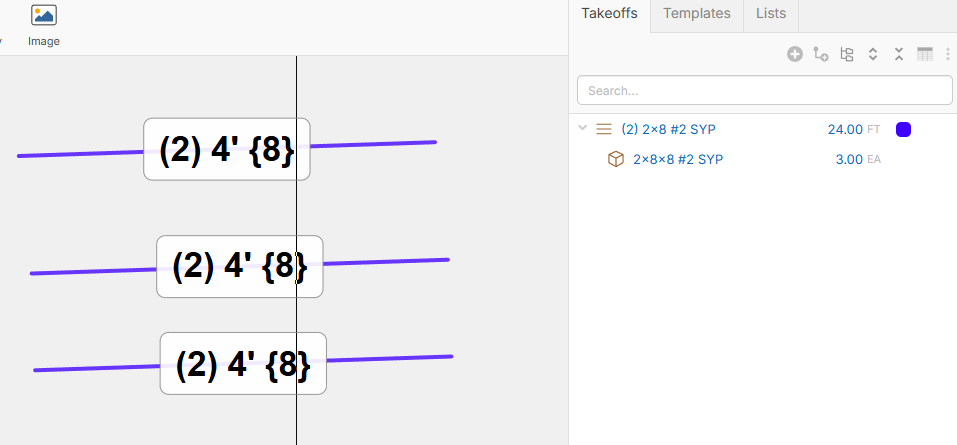
Task: Click the Image tool icon
Action: (x=44, y=15)
